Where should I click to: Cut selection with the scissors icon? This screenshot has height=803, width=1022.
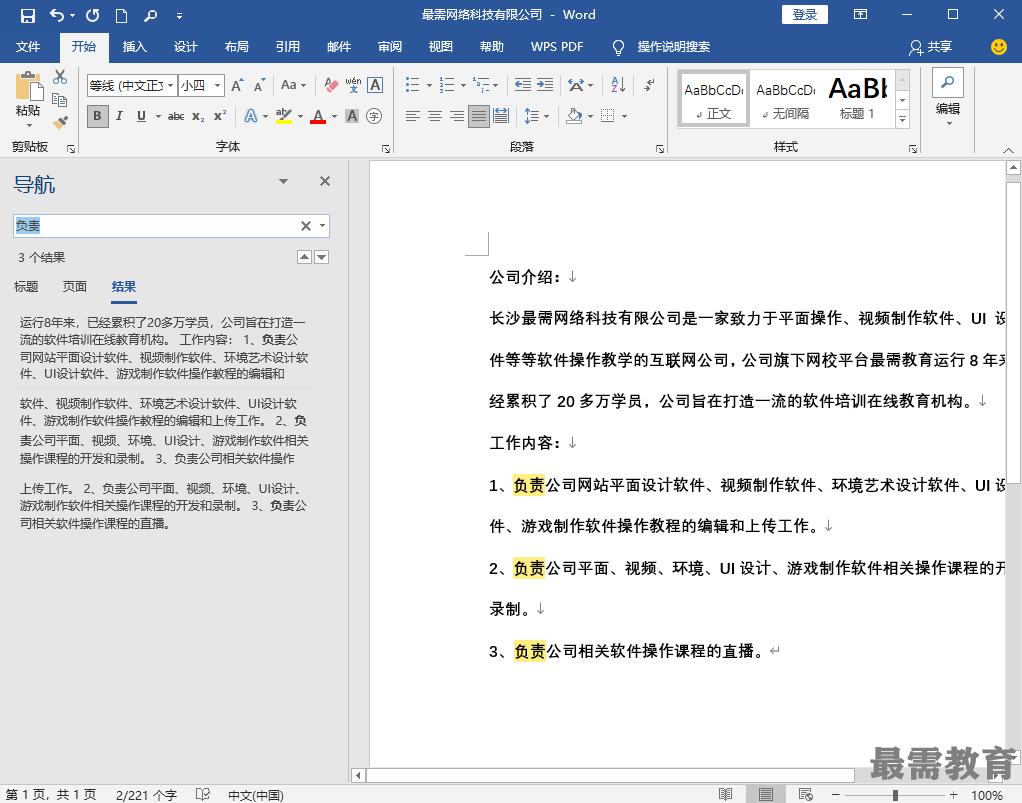click(60, 77)
